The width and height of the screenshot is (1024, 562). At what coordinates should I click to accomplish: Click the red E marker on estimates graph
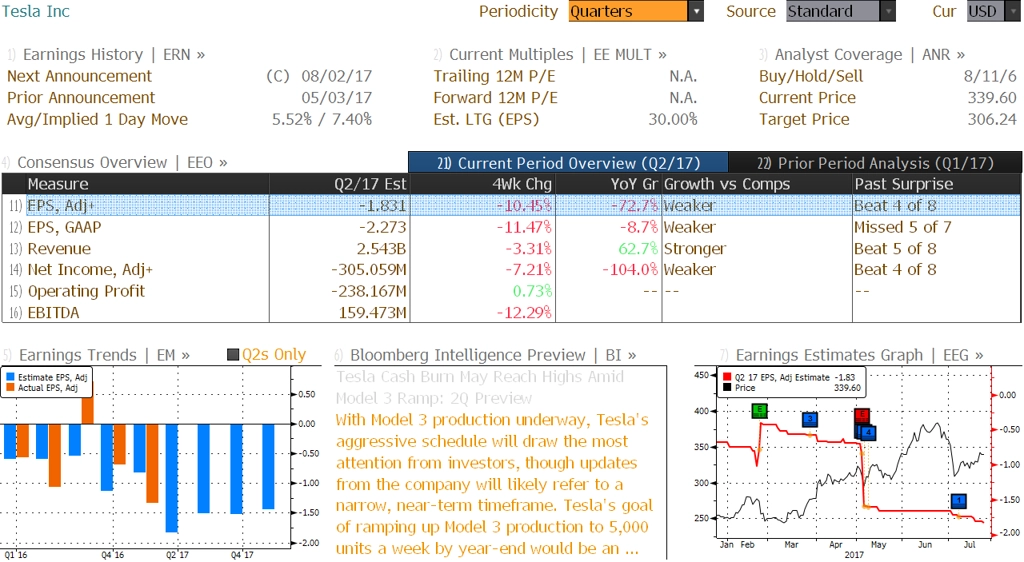[x=862, y=414]
